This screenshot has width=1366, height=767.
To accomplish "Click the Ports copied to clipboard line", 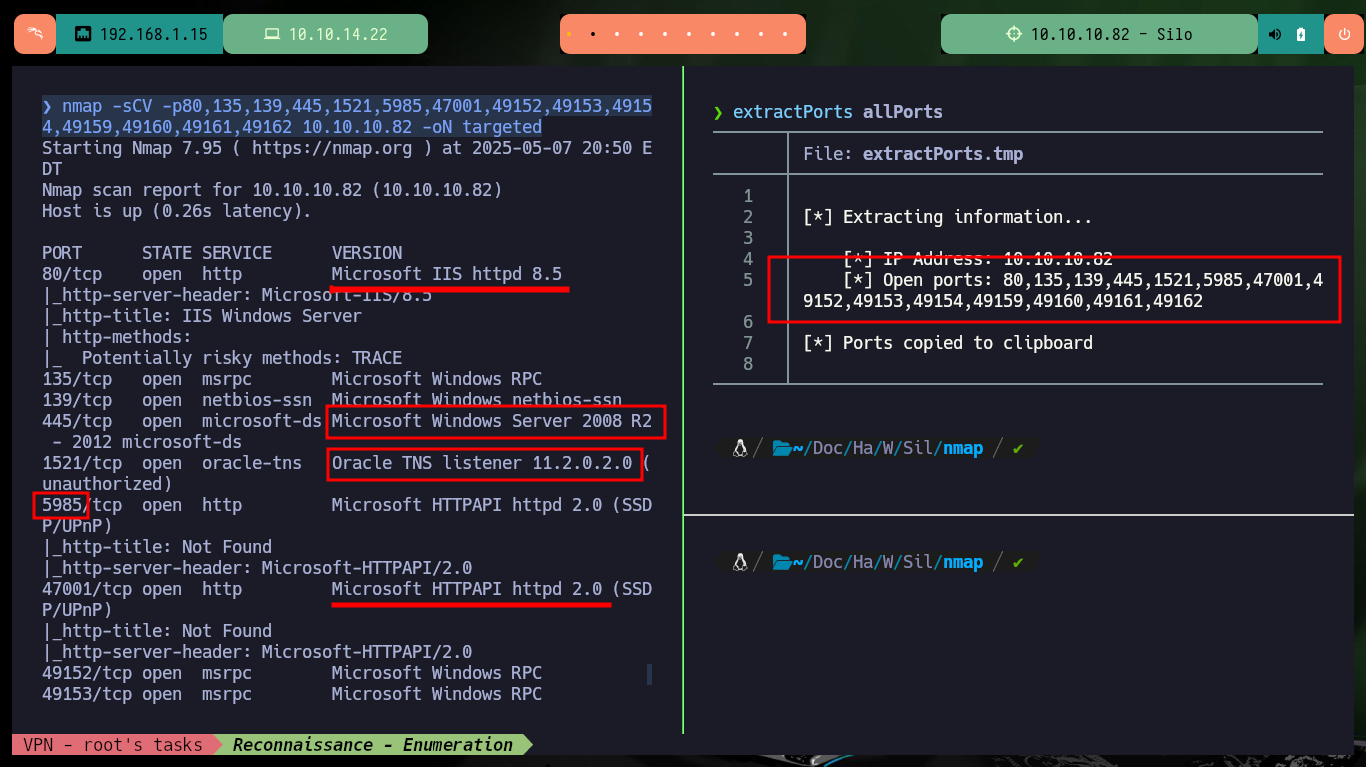I will (948, 343).
